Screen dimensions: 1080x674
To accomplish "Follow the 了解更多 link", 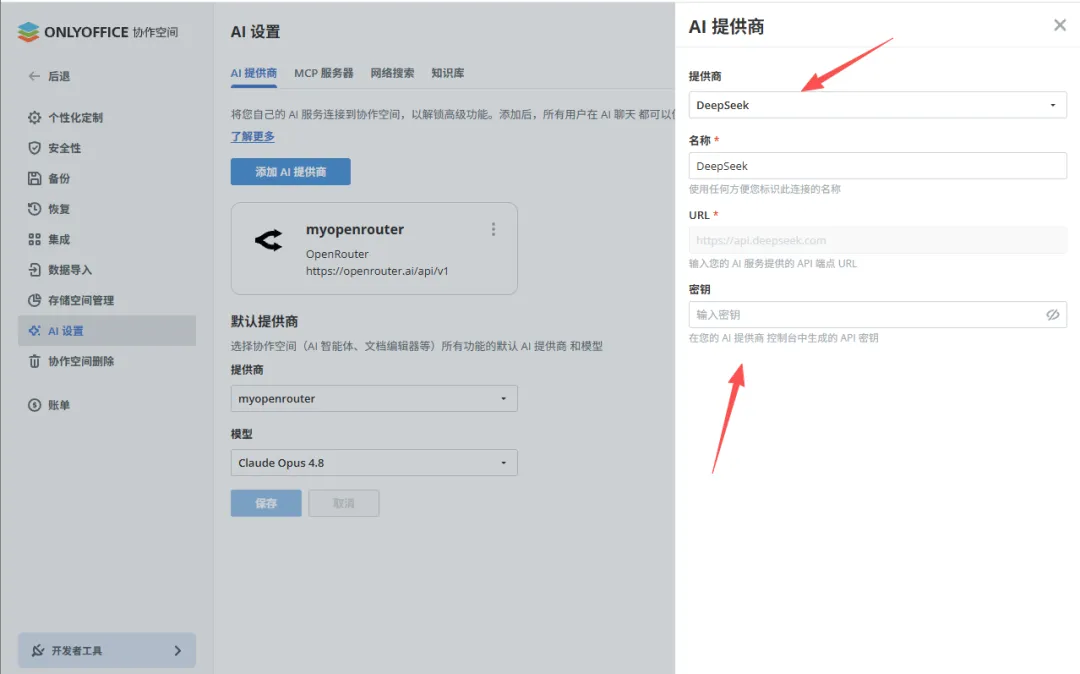I will (x=253, y=136).
